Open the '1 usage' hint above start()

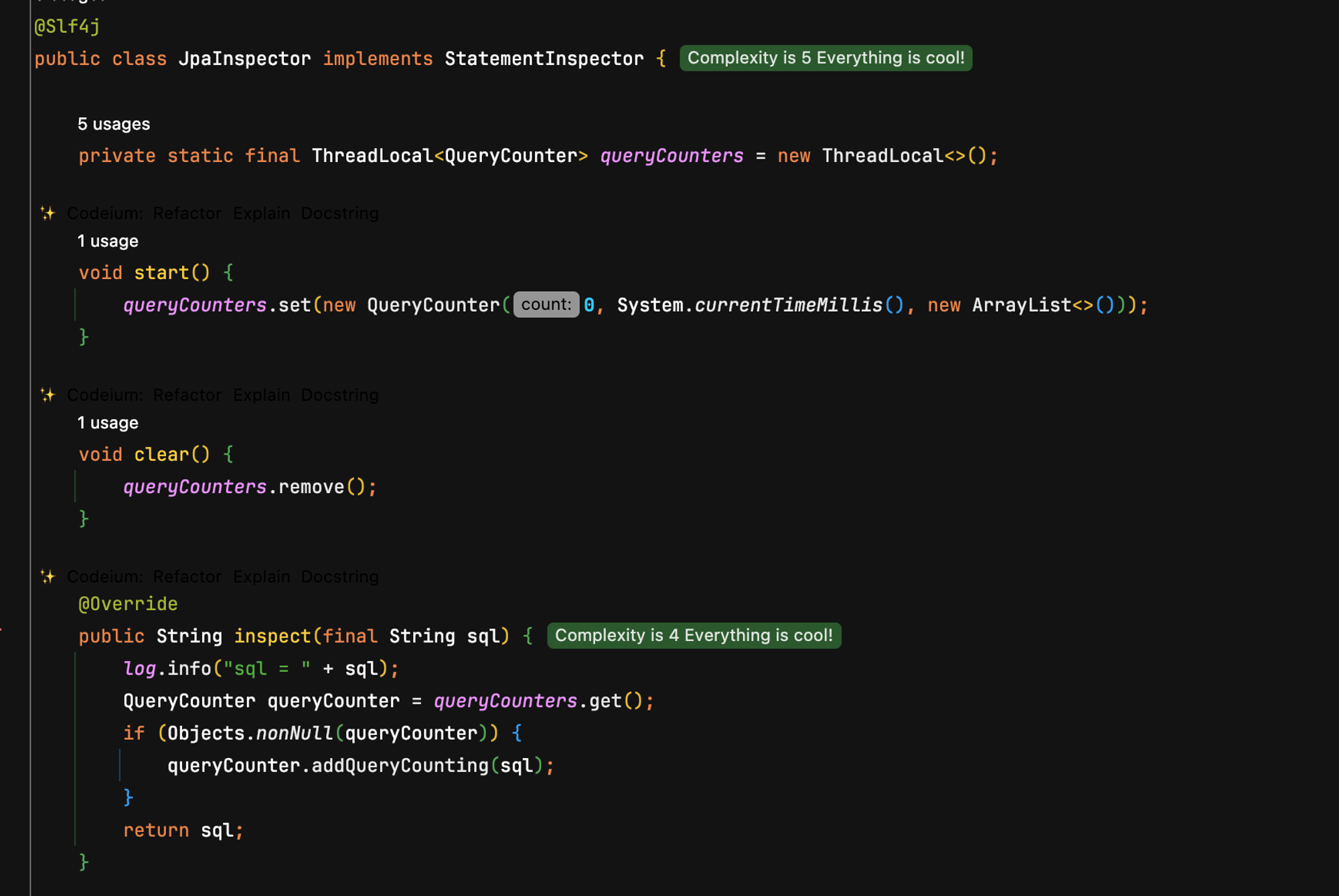pyautogui.click(x=108, y=242)
